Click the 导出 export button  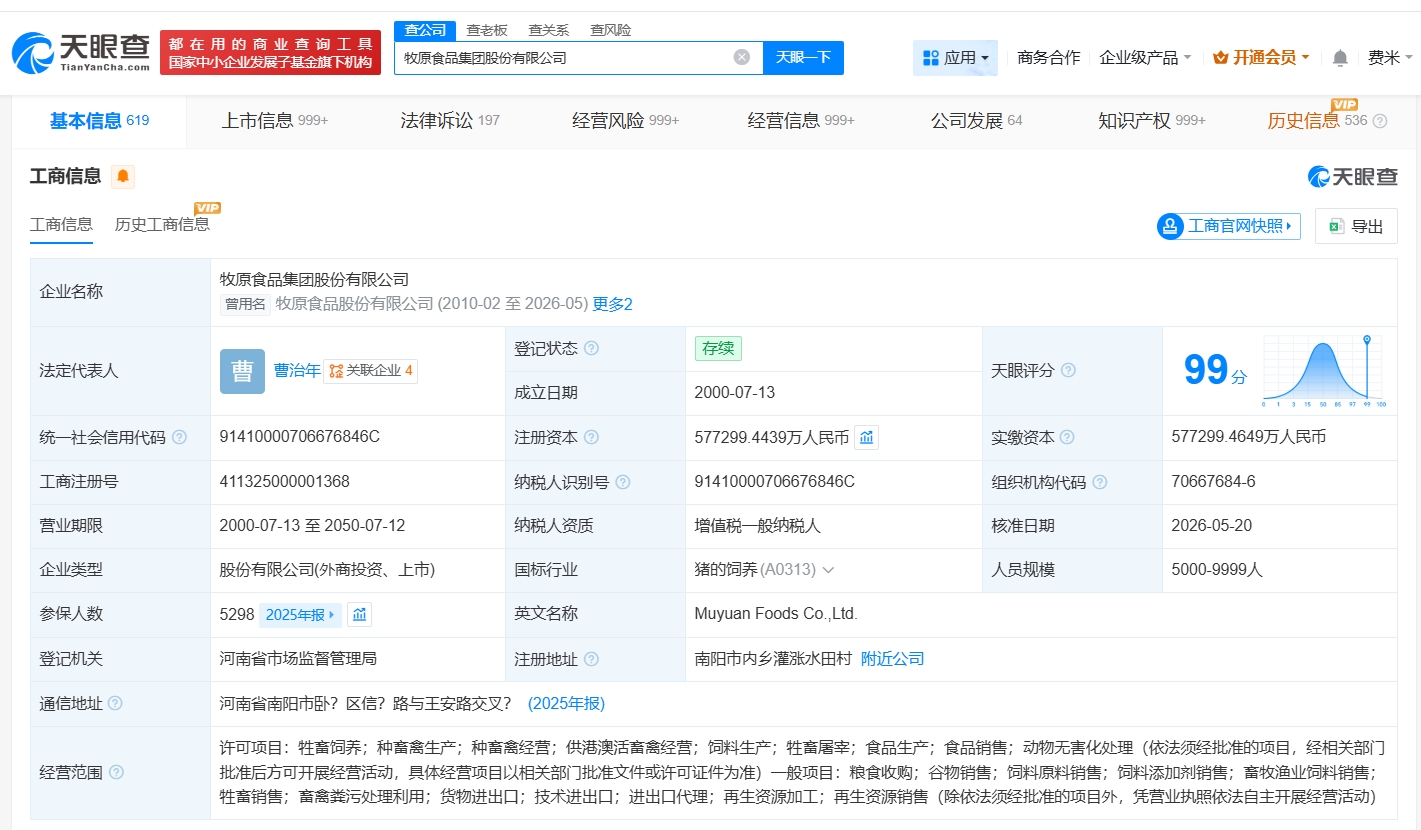1356,226
